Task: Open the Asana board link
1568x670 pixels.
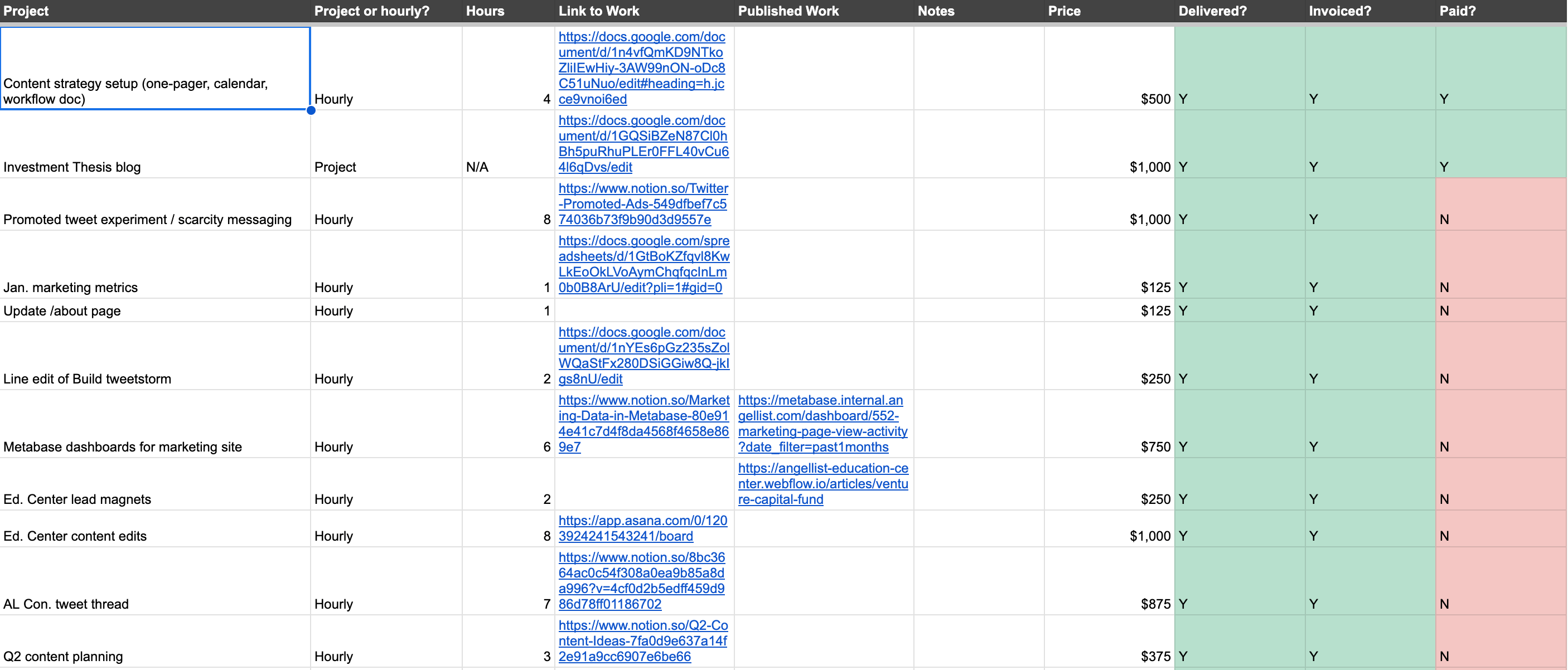Action: (x=643, y=528)
